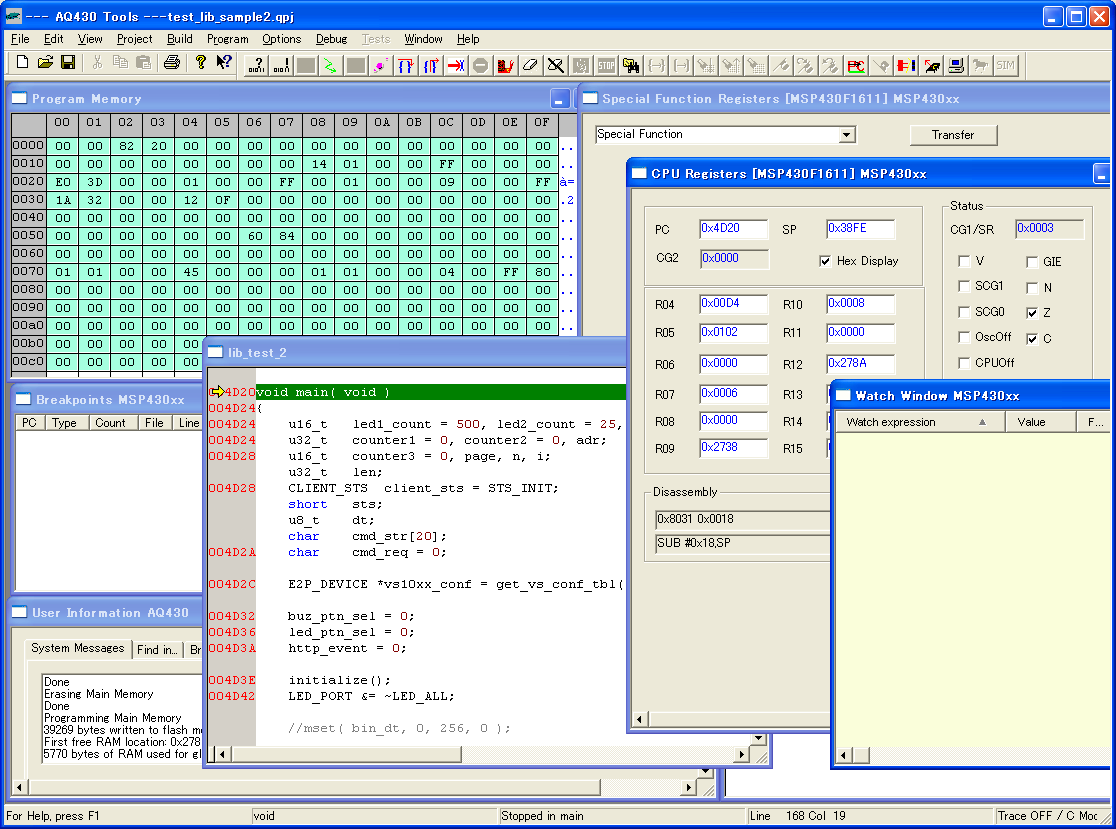This screenshot has height=829, width=1116.
Task: Click the yellow question mark Help icon
Action: click(201, 63)
